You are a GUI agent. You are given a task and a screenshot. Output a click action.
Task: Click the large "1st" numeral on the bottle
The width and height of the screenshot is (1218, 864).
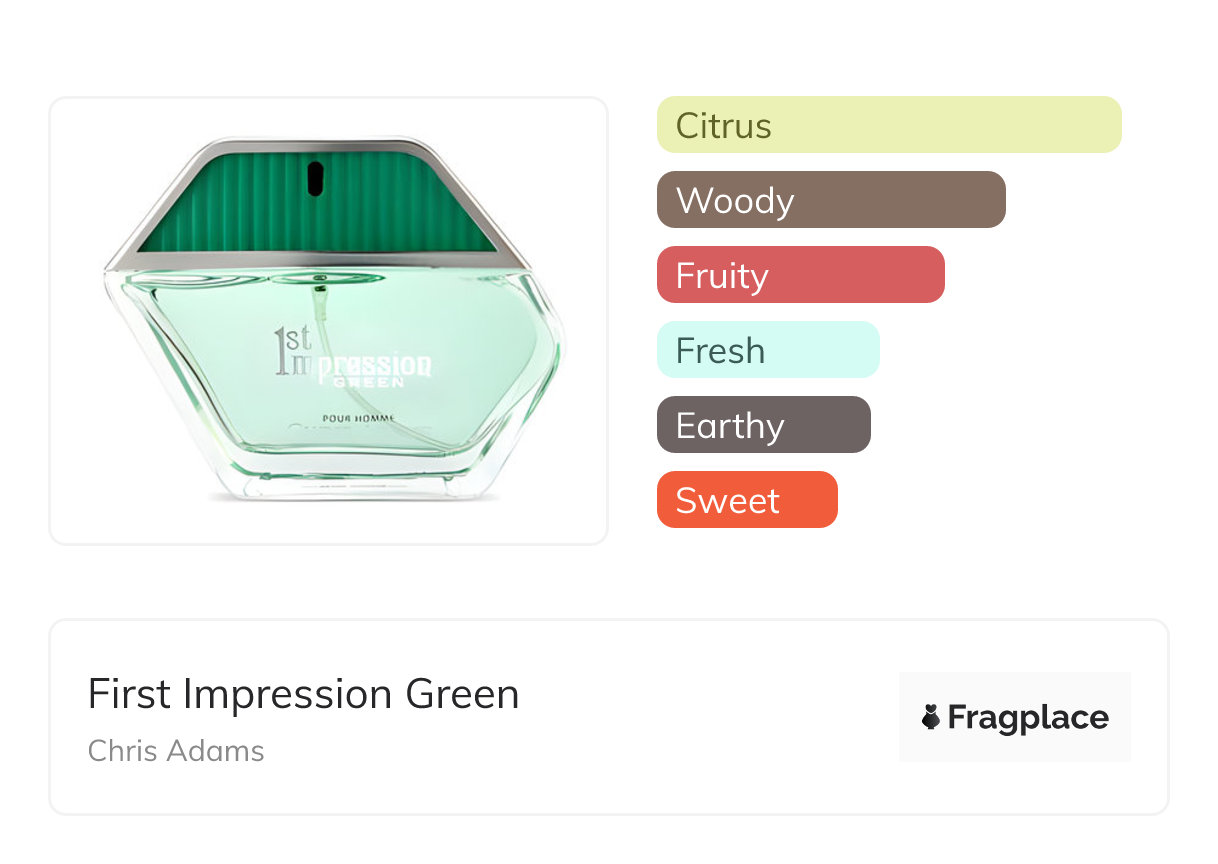click(291, 350)
